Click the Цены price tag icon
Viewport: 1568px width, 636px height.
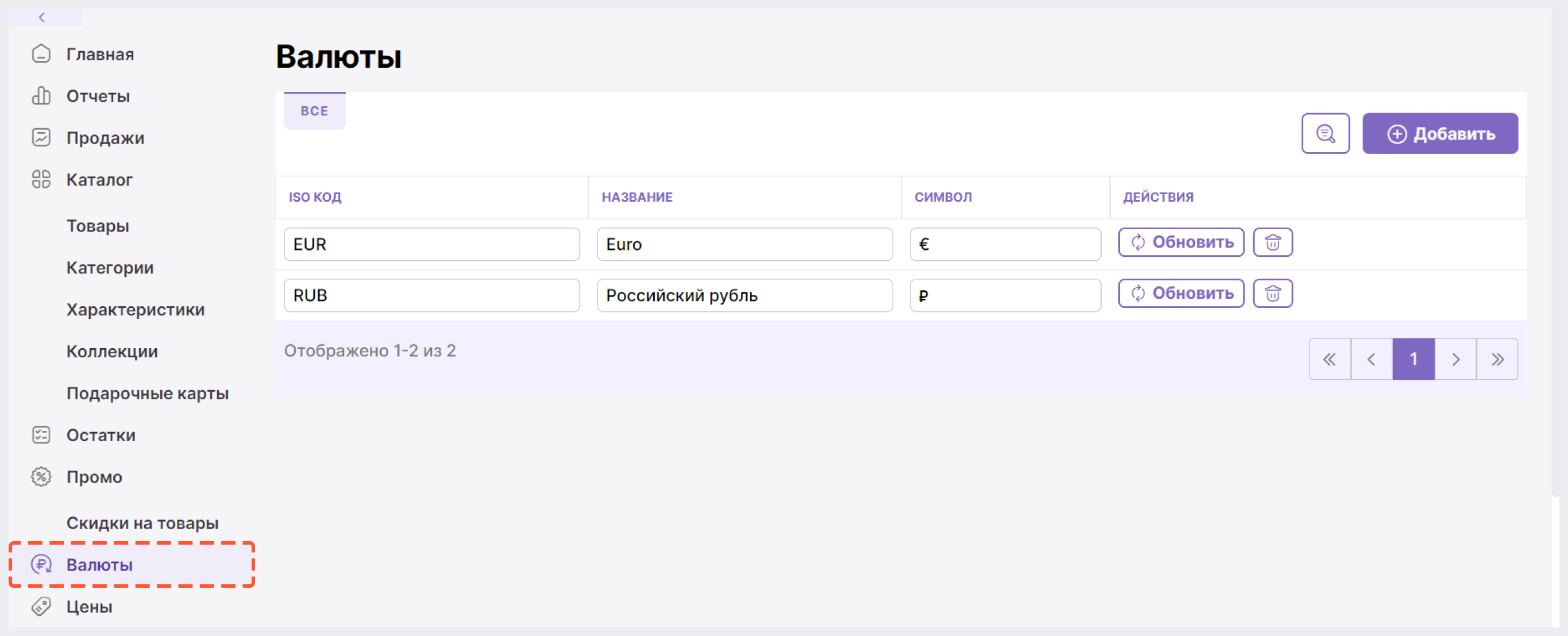coord(41,606)
